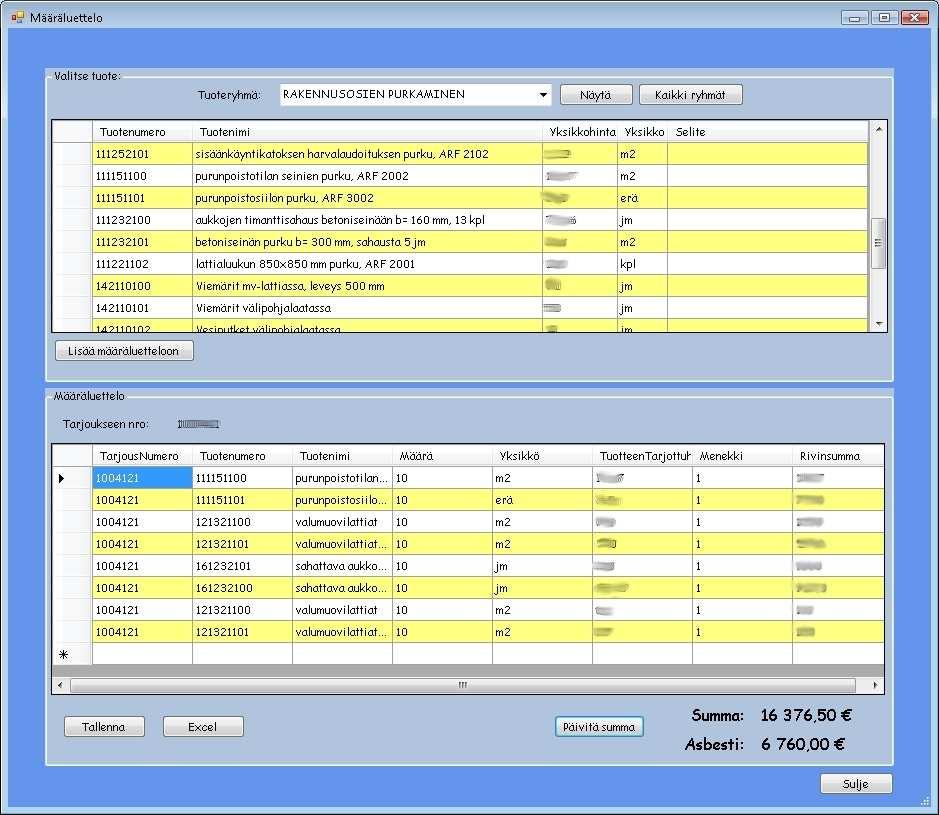The image size is (939, 815).
Task: Click the bottom grid scroll-left arrow
Action: (x=60, y=685)
